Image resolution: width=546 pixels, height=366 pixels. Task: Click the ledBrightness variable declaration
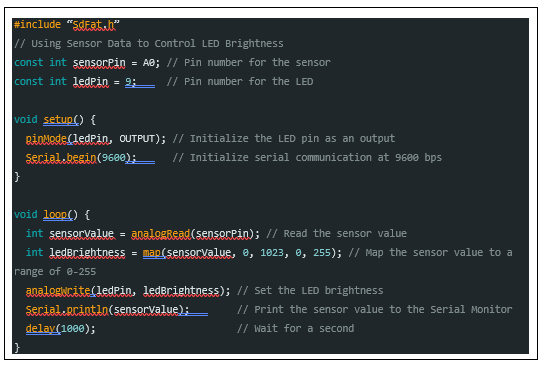click(87, 252)
